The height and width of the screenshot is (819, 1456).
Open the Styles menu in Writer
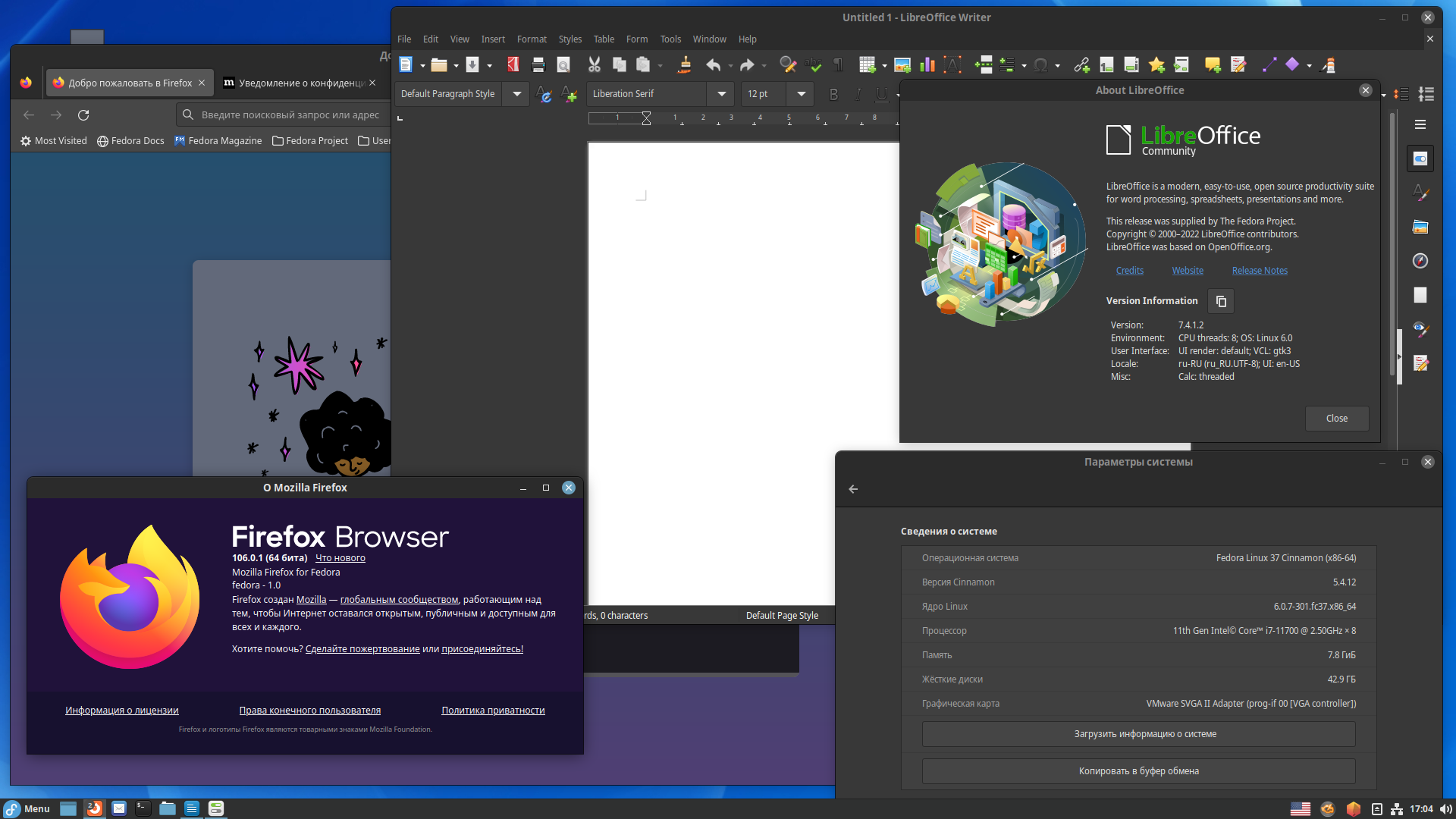[x=570, y=39]
